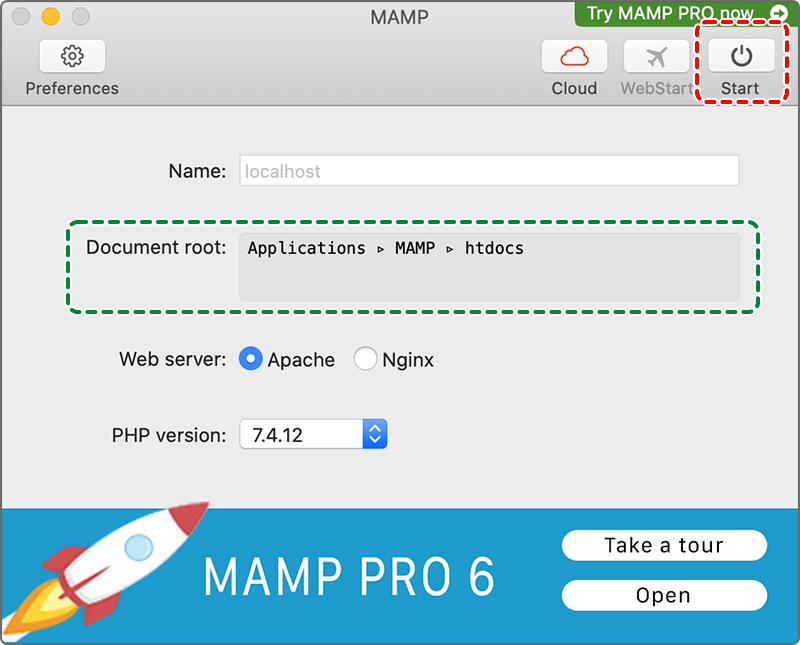The height and width of the screenshot is (645, 800).
Task: Click the Cloud icon in the toolbar
Action: coord(574,57)
